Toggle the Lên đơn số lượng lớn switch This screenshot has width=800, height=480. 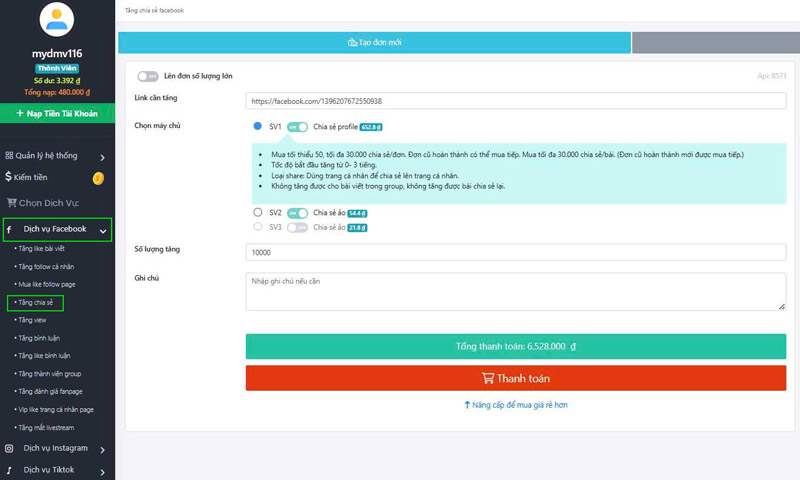[x=148, y=76]
